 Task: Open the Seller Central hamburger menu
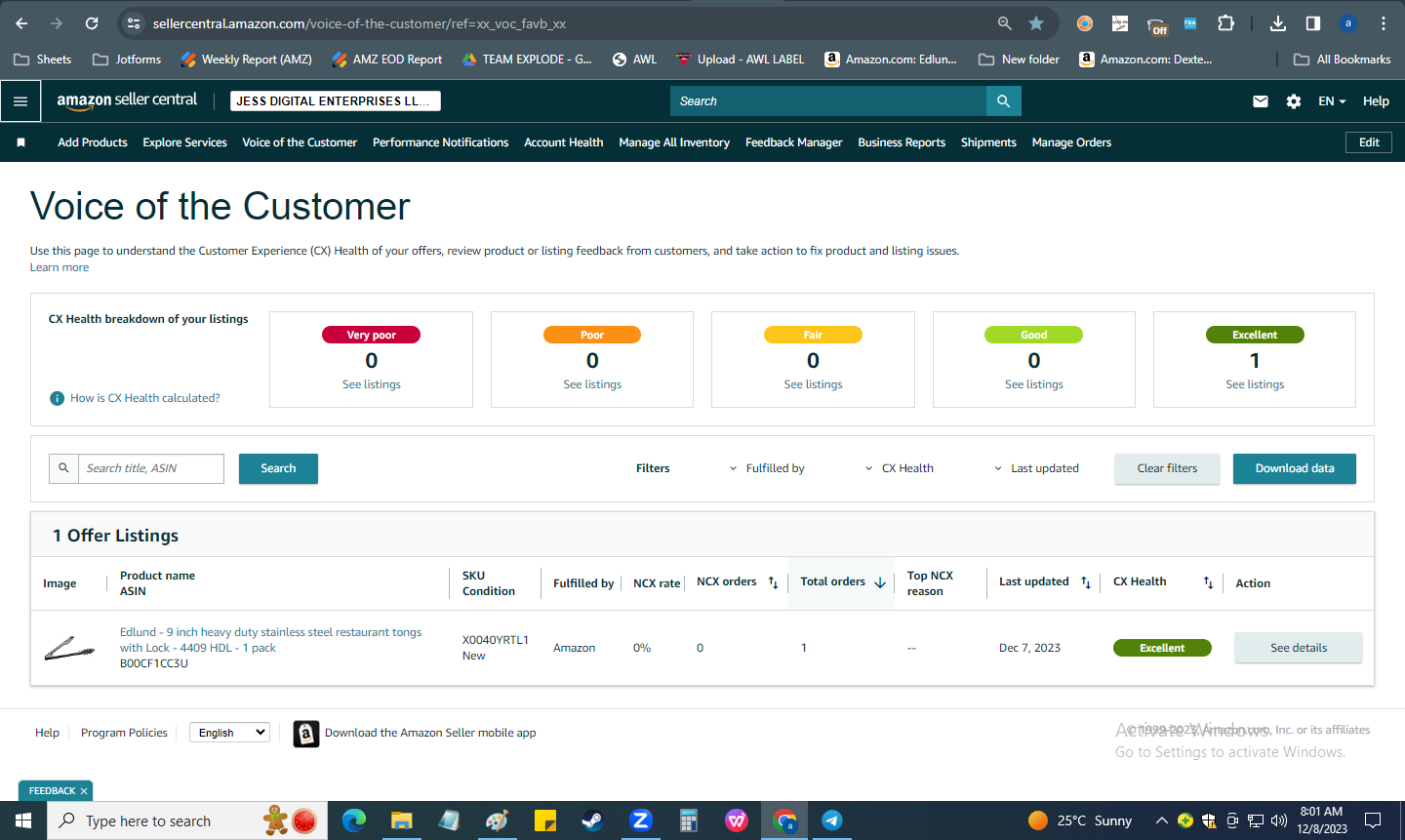pyautogui.click(x=20, y=101)
